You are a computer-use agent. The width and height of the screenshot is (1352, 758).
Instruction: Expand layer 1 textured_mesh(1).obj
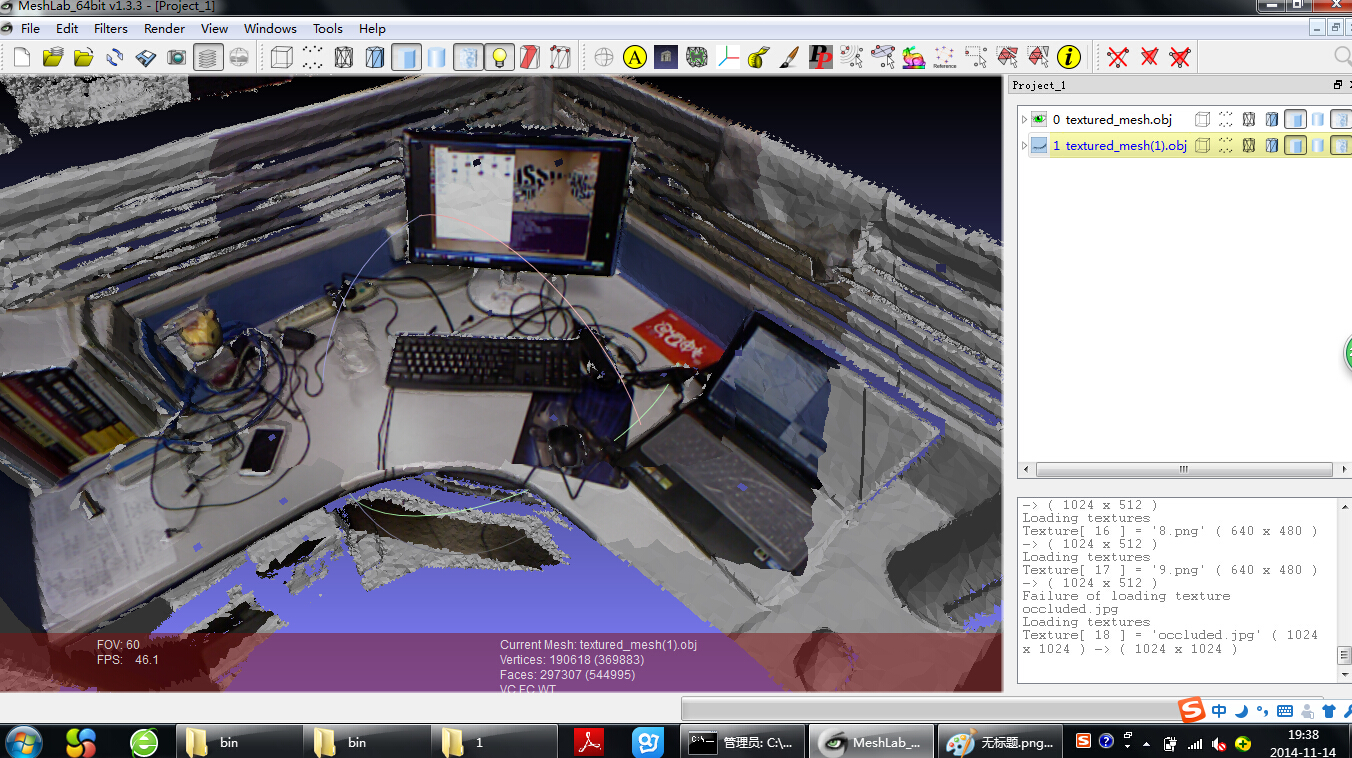click(1024, 145)
